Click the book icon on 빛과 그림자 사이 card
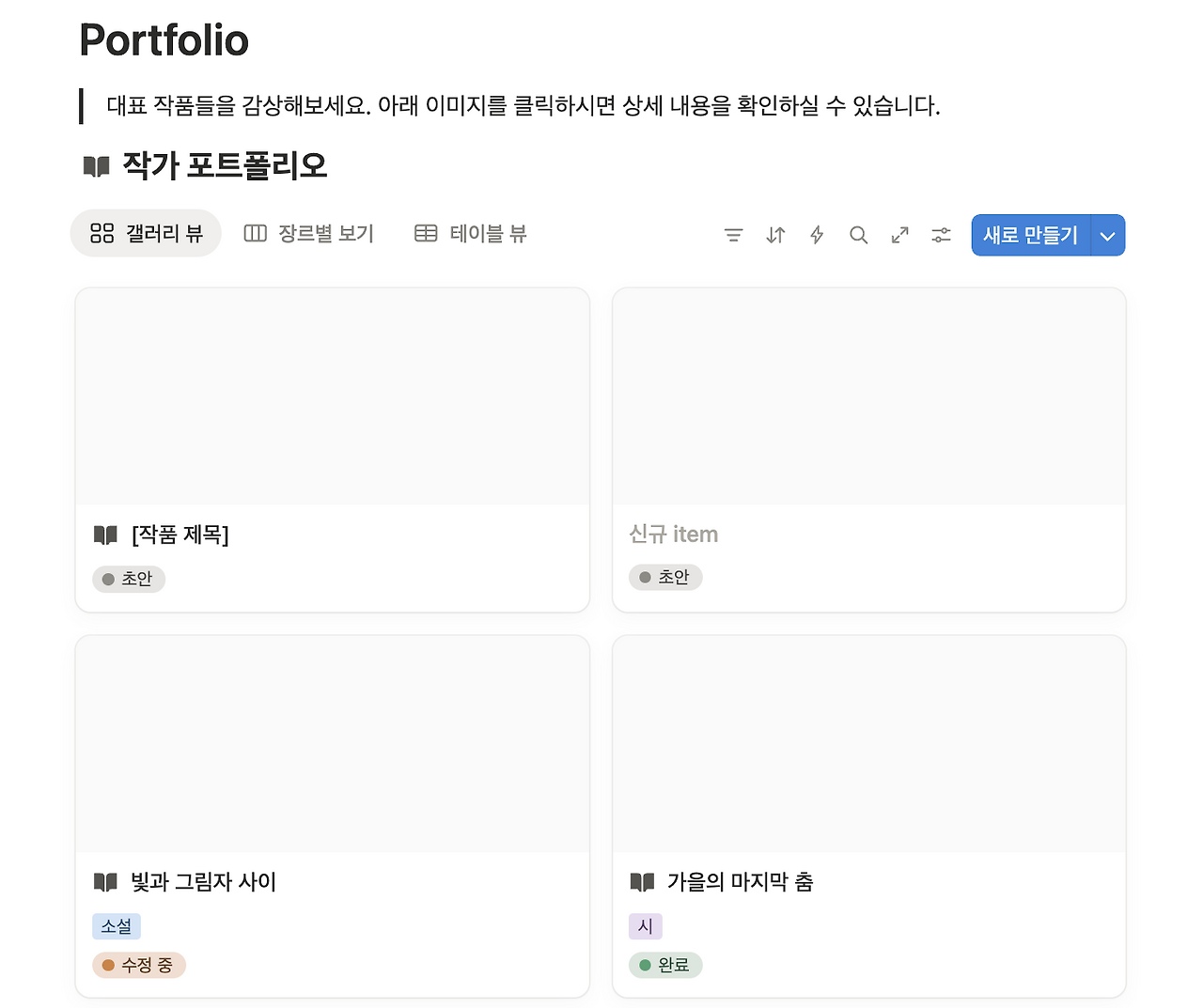The height and width of the screenshot is (1008, 1203). tap(106, 882)
